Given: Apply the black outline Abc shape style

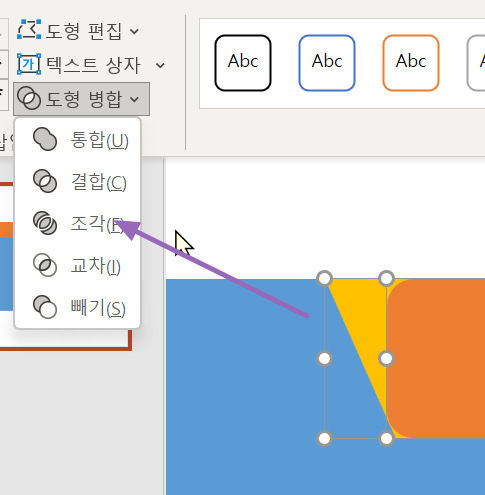Looking at the screenshot, I should point(243,63).
